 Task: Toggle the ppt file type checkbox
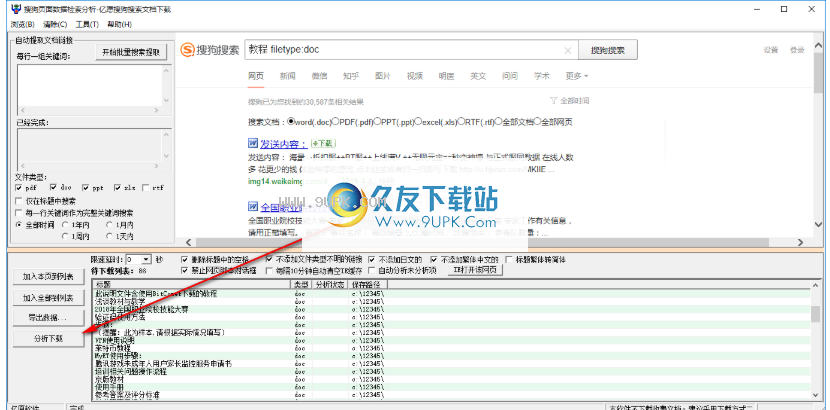coord(86,187)
